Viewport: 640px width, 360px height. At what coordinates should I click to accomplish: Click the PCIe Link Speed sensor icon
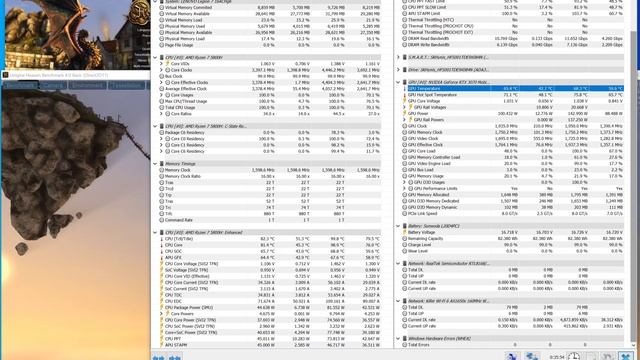tap(404, 213)
